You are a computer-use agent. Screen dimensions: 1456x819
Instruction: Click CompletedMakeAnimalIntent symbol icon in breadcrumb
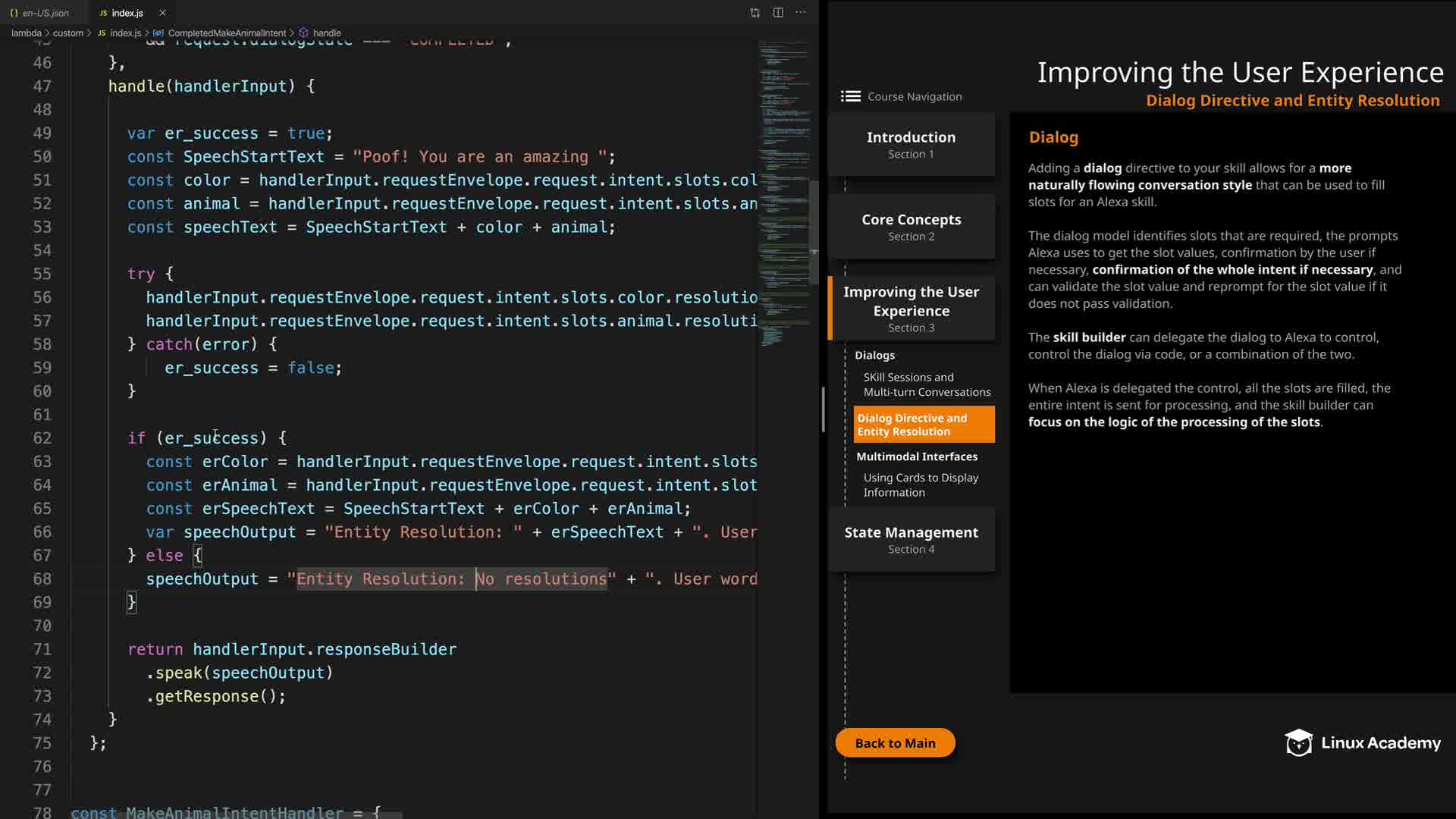point(158,33)
